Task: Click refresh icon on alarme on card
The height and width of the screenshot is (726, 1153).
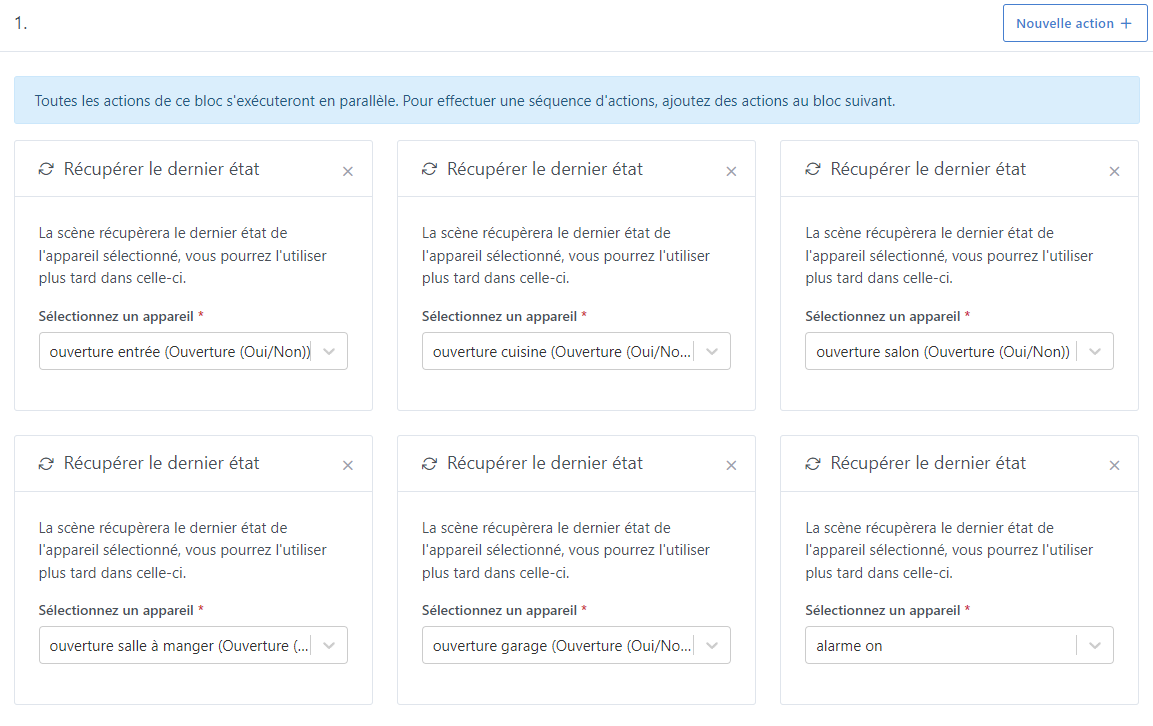Action: 812,464
